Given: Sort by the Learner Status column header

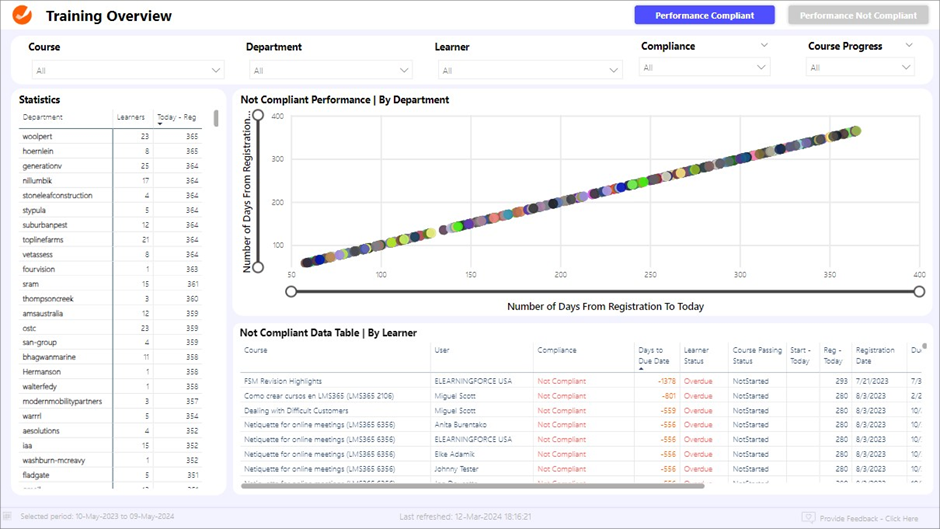Looking at the screenshot, I should click(694, 354).
